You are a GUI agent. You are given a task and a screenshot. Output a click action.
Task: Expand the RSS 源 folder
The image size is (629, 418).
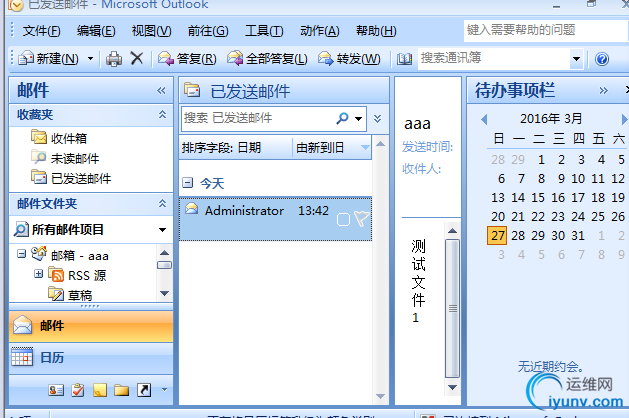click(x=38, y=274)
